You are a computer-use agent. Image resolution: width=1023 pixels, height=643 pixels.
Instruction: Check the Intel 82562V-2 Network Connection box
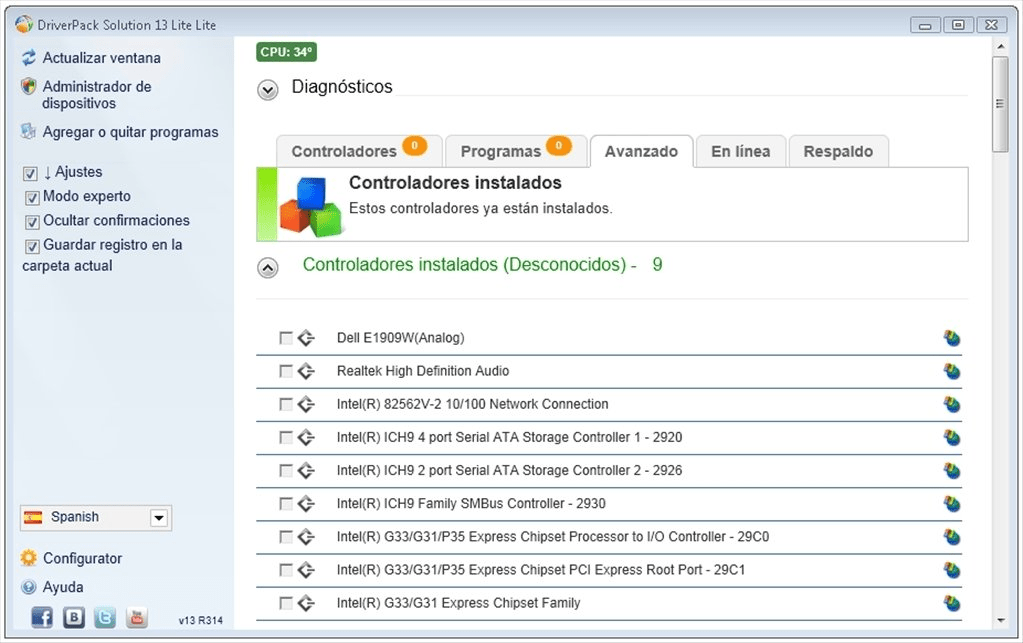click(x=285, y=404)
